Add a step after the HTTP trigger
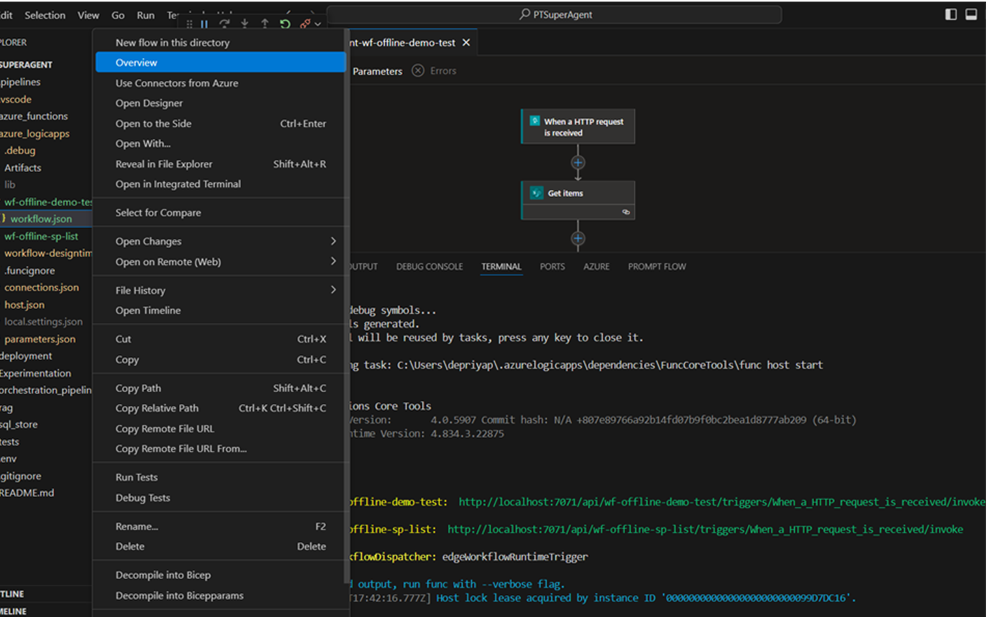Image resolution: width=991 pixels, height=617 pixels. coord(578,162)
